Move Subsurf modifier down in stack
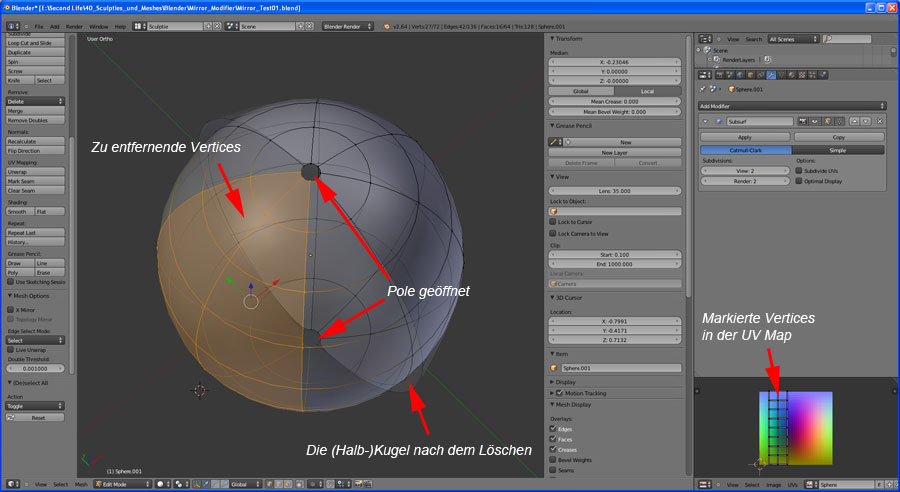900x492 pixels. [865, 121]
